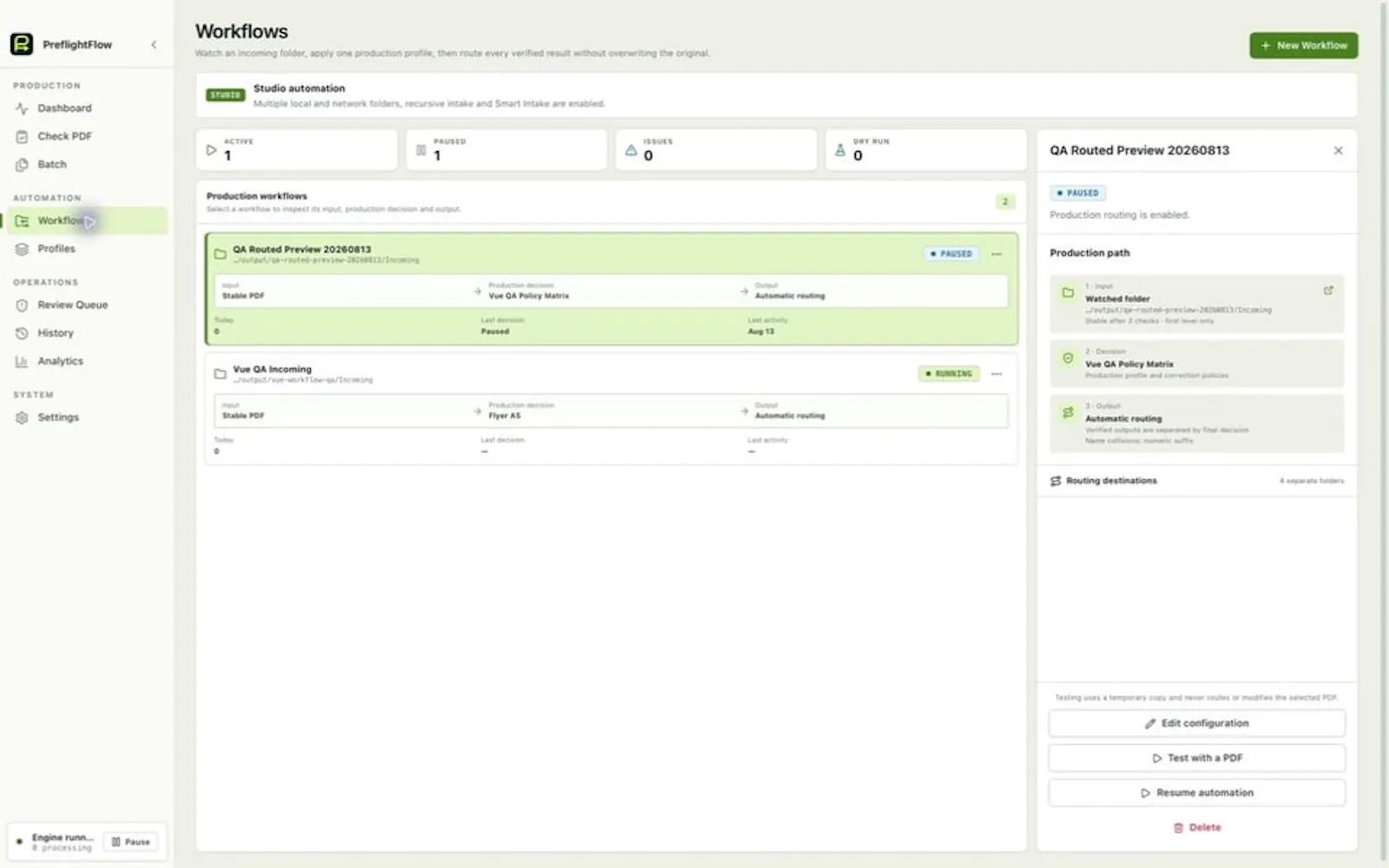Click the Watched folder step icon
This screenshot has height=868, width=1389.
point(1068,293)
